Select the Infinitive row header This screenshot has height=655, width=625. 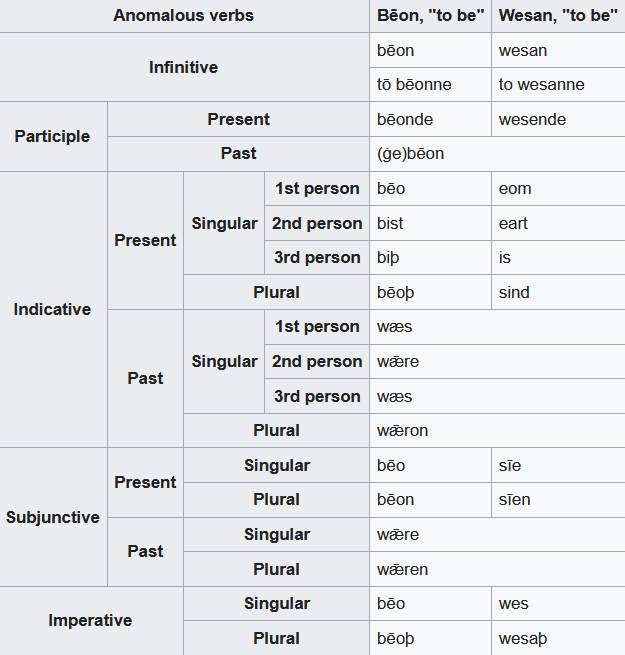coord(184,67)
